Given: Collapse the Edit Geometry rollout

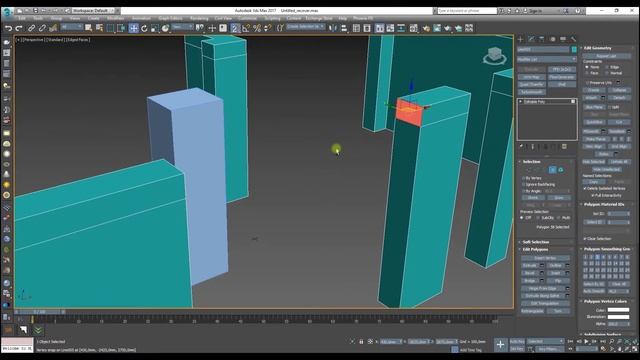Looking at the screenshot, I should point(597,48).
